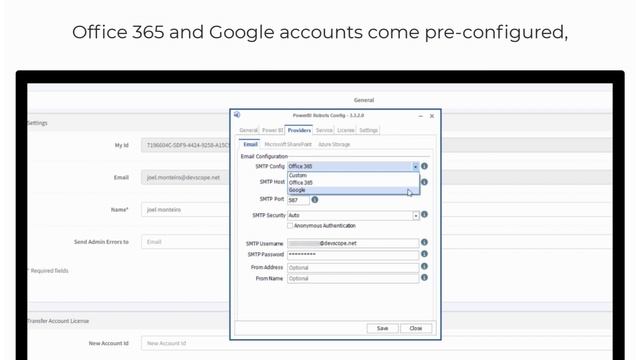Minimize the PowerBI Robots Config dialog
This screenshot has height=360, width=640.
pyautogui.click(x=420, y=116)
